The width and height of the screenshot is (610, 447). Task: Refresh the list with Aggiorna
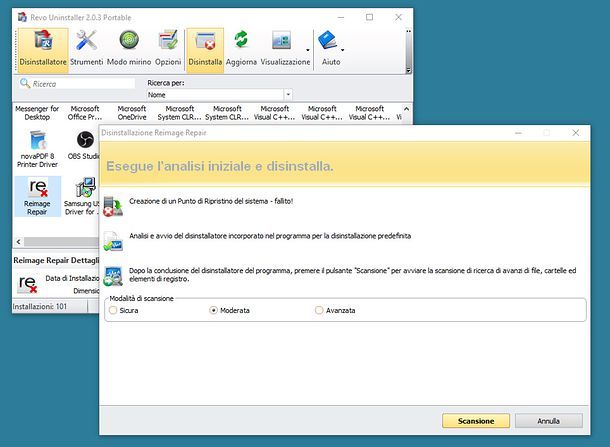(x=241, y=50)
